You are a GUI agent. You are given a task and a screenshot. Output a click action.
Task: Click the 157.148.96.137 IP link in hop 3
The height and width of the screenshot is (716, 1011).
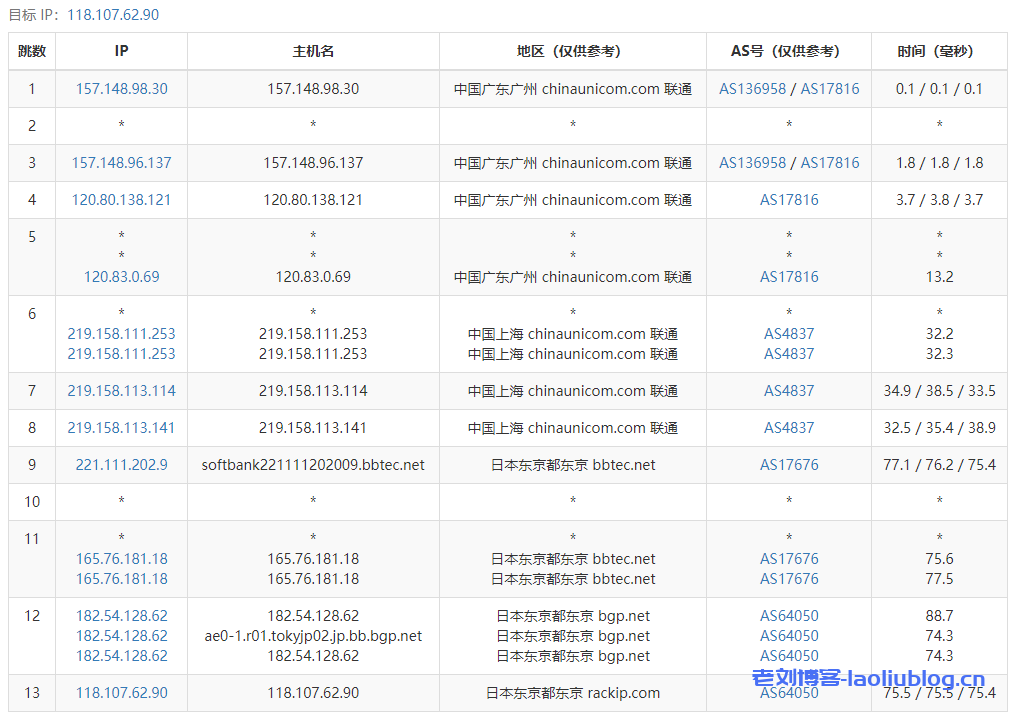[x=121, y=162]
